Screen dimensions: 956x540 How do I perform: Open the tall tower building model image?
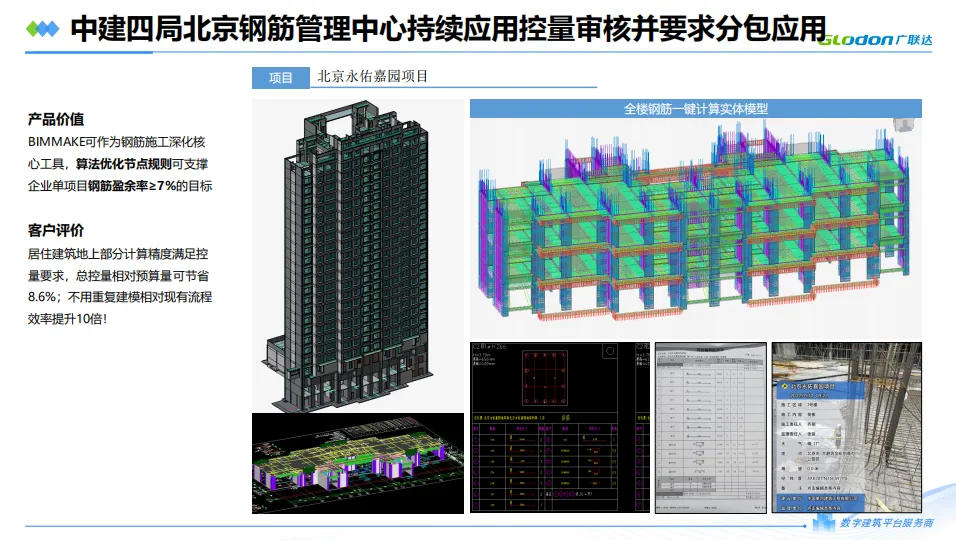[358, 256]
